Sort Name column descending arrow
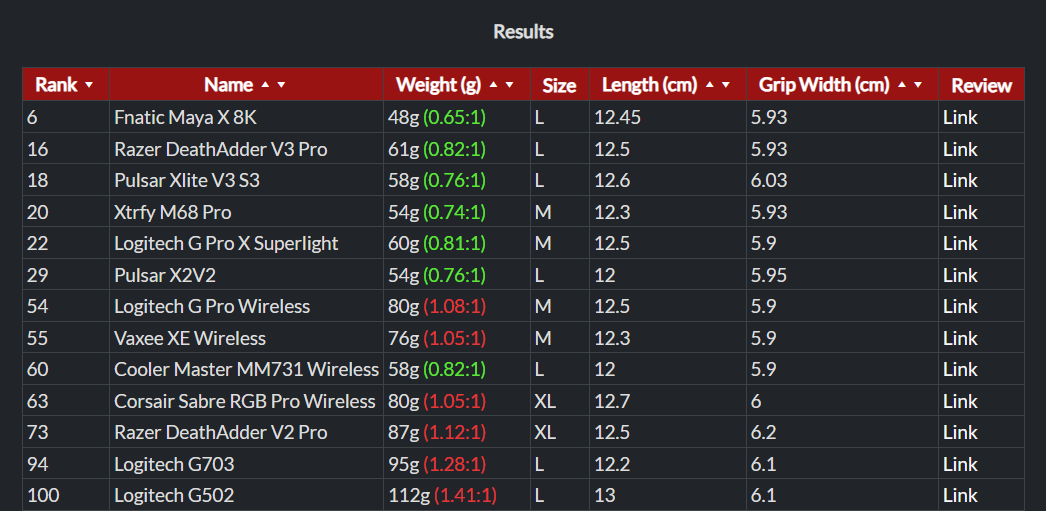Screen dimensions: 1046x511 pyautogui.click(x=281, y=85)
